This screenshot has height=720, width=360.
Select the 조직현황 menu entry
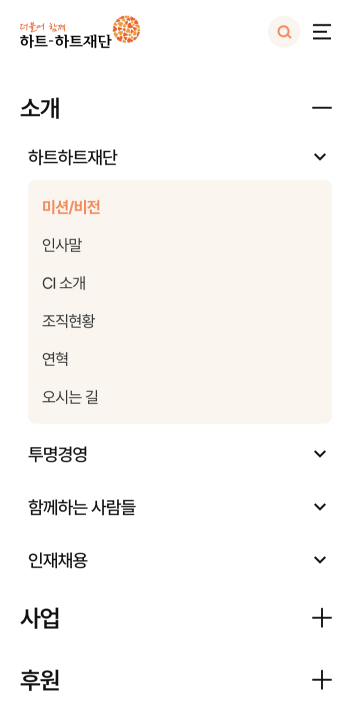pyautogui.click(x=68, y=321)
